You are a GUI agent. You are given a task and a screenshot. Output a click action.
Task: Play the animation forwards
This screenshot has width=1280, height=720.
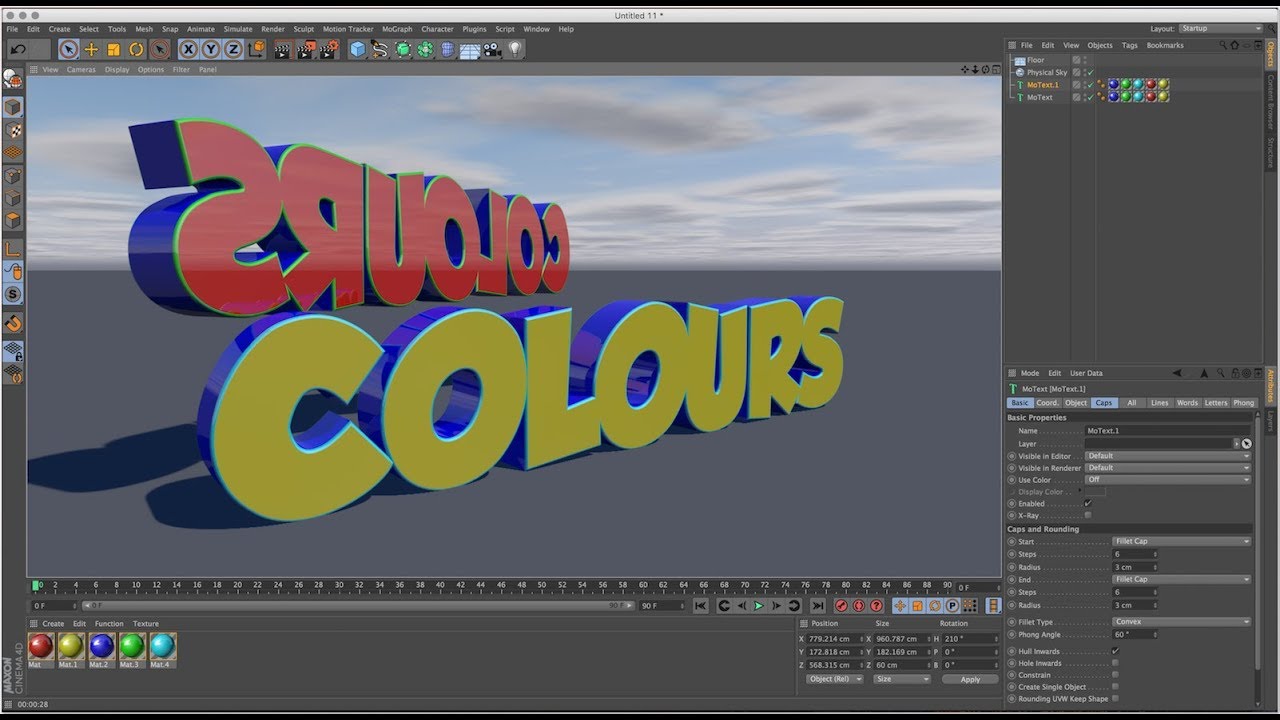758,606
